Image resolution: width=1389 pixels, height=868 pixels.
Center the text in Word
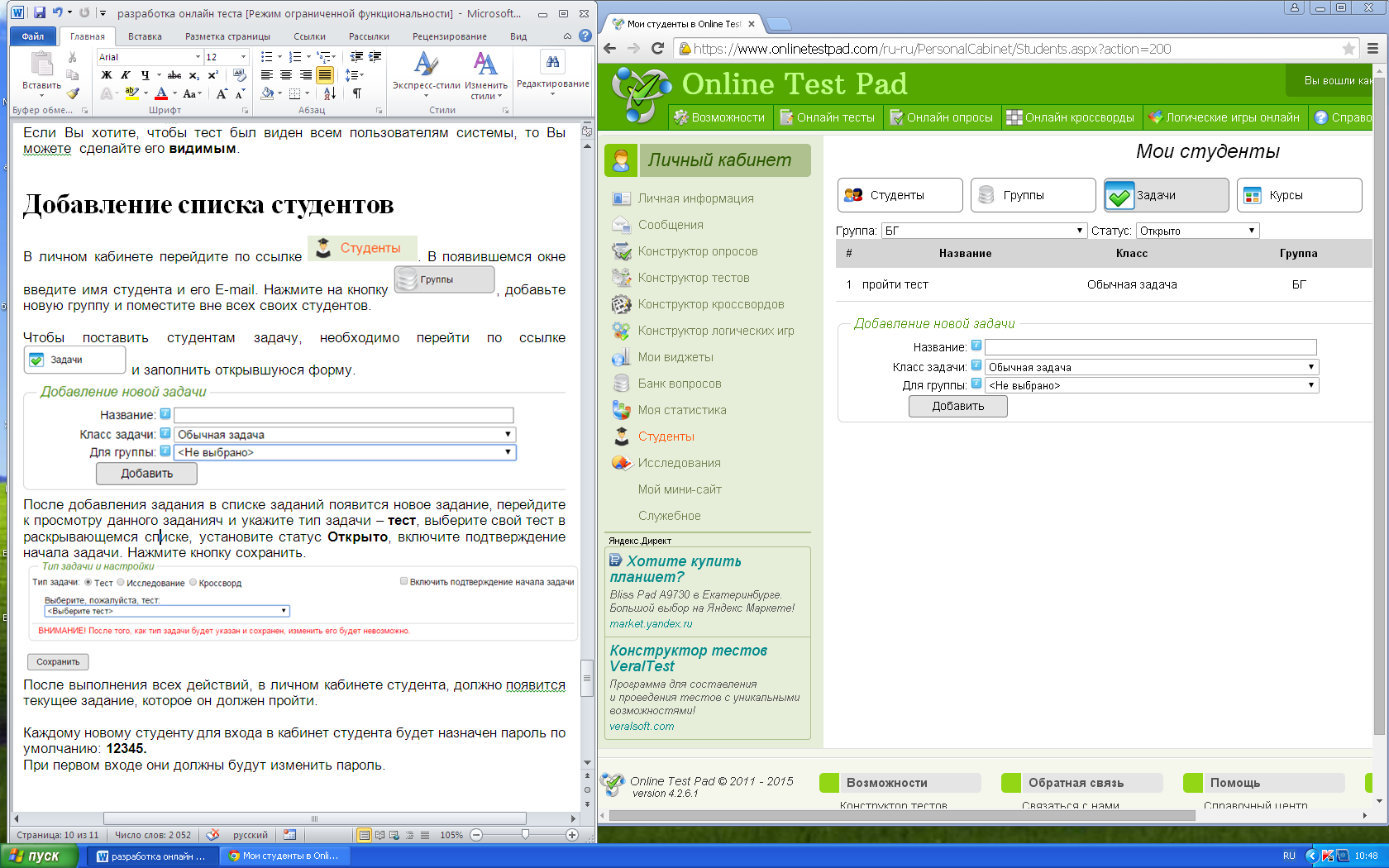click(x=286, y=75)
